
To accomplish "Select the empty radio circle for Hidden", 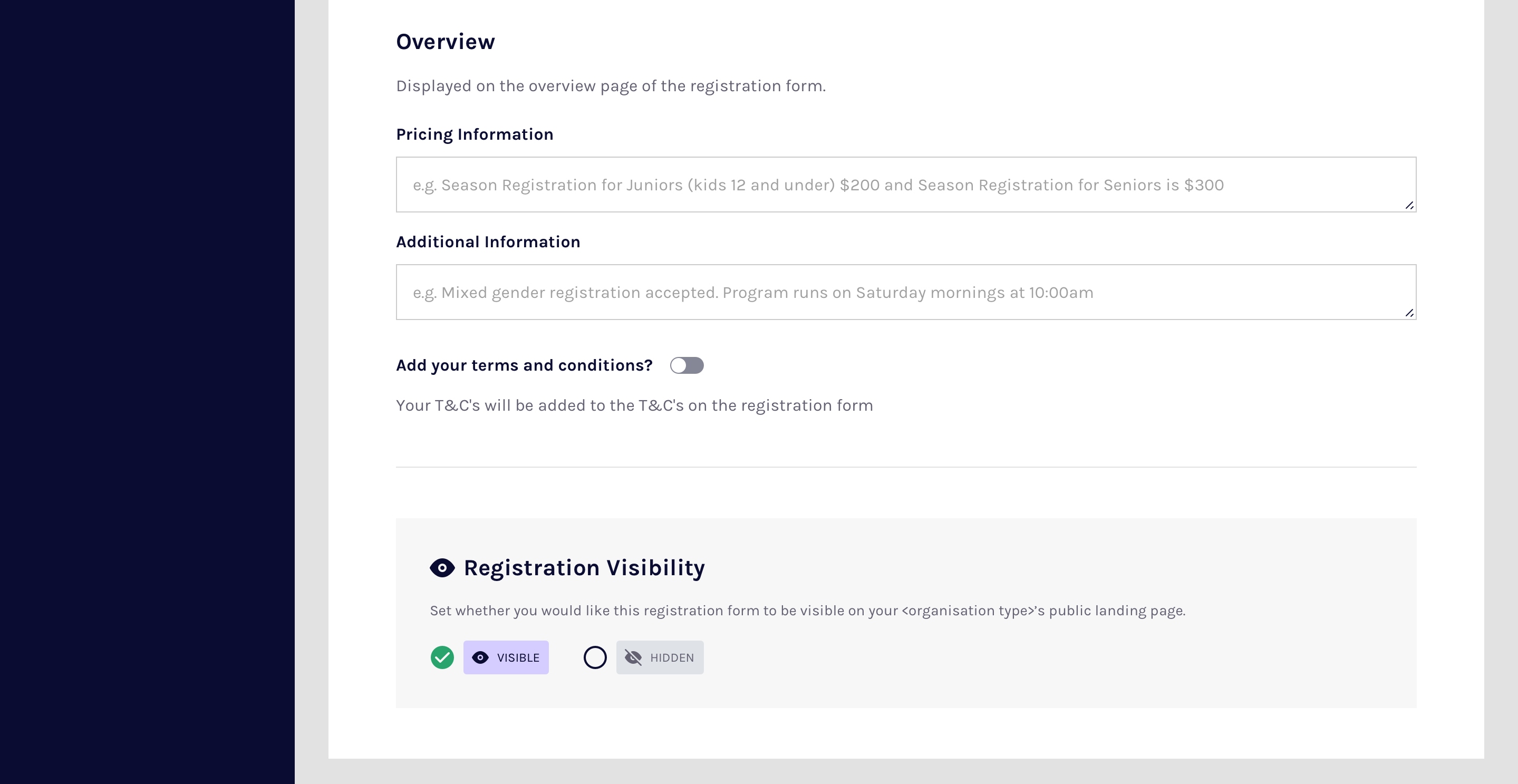I will [595, 657].
